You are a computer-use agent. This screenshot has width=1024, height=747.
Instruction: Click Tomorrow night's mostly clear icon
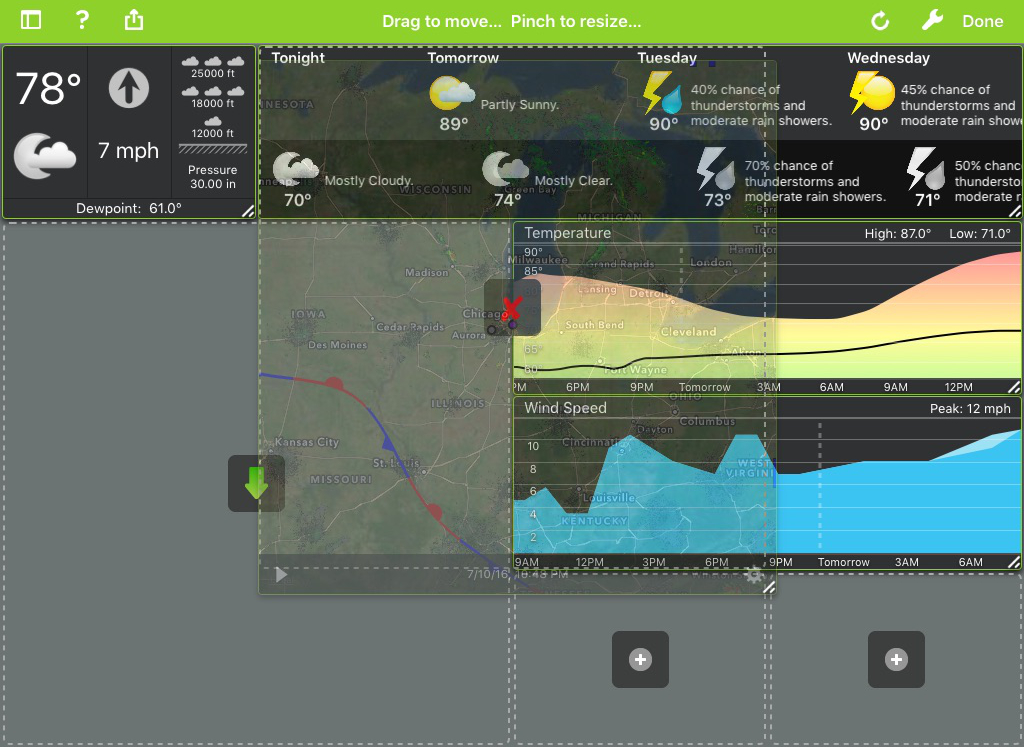pos(505,170)
